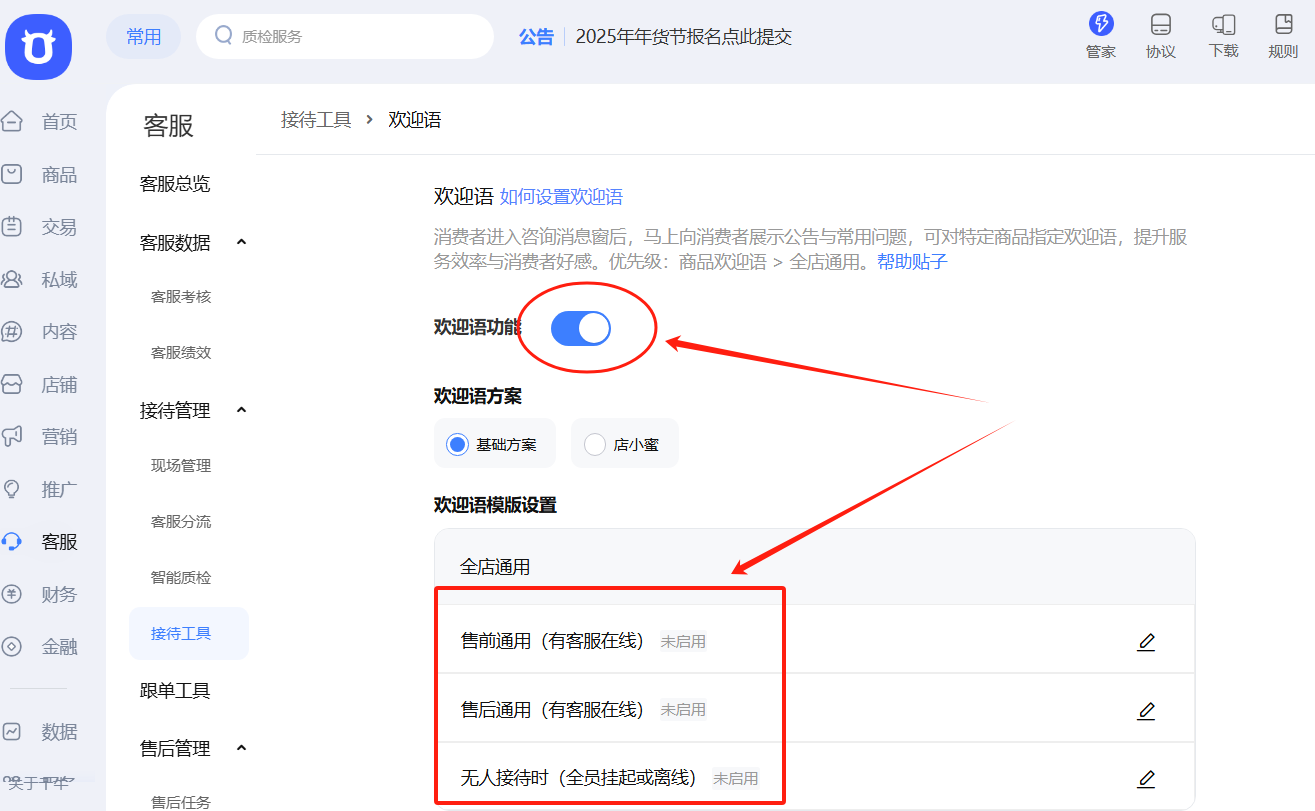Image resolution: width=1315 pixels, height=811 pixels.
Task: Edit the 售后通用 welcome template pencil
Action: (1146, 711)
